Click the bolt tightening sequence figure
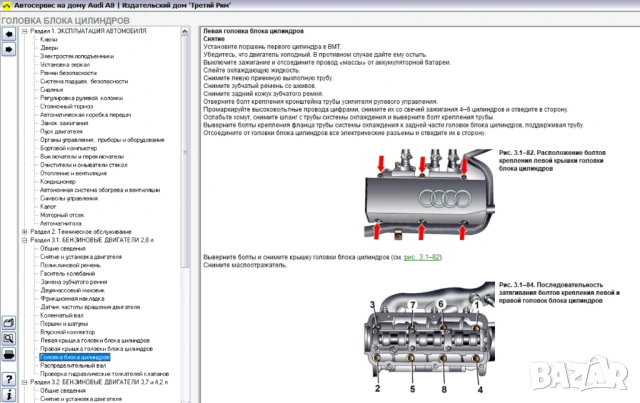Image resolution: width=640 pixels, height=403 pixels. pos(429,337)
